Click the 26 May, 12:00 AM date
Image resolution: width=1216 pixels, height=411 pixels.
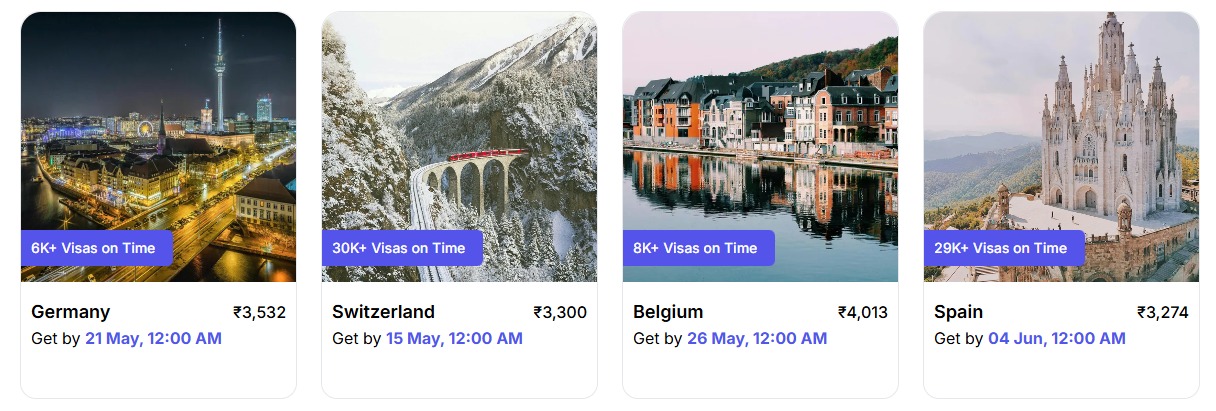757,339
